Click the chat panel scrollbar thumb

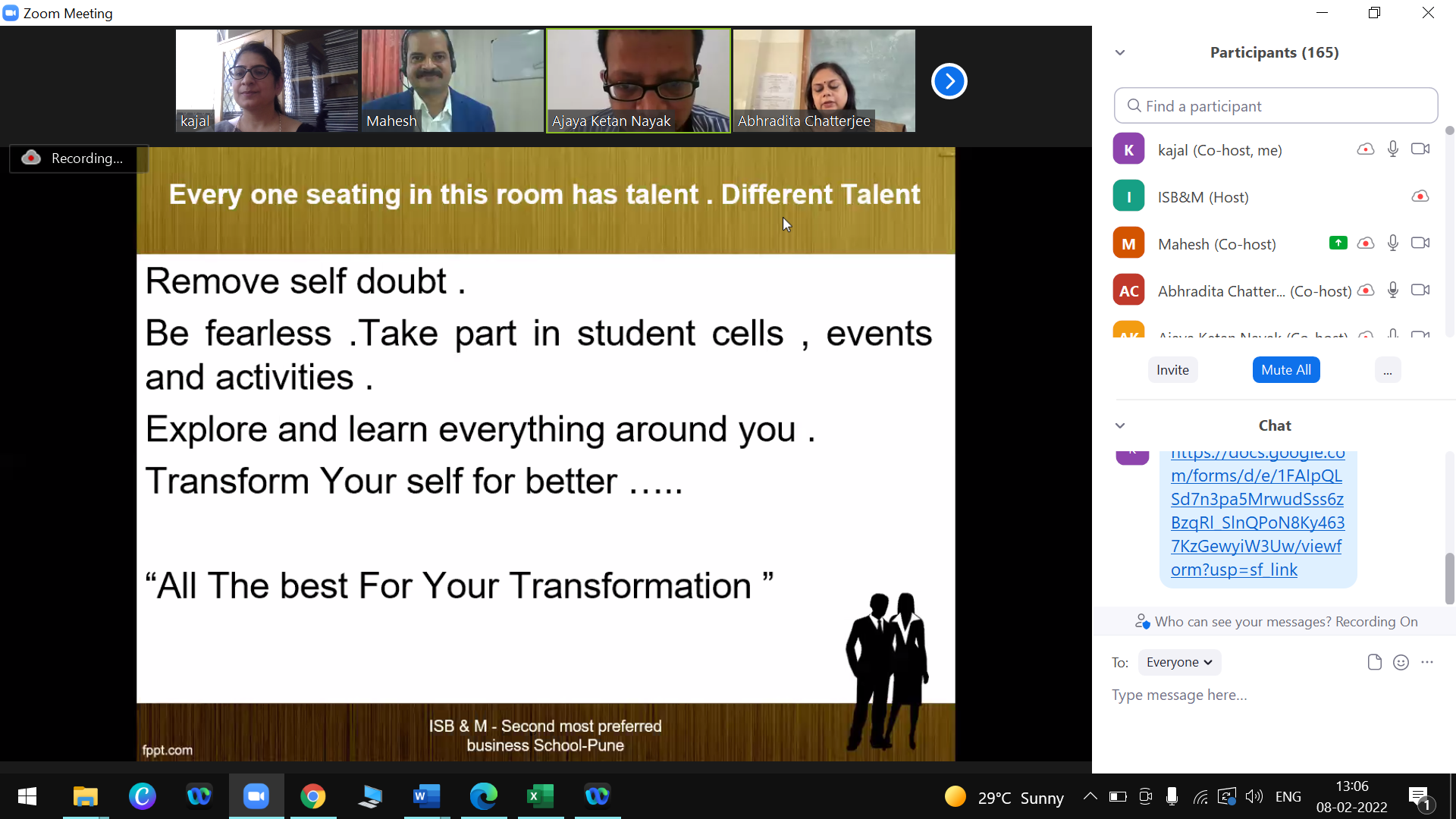[x=1449, y=578]
